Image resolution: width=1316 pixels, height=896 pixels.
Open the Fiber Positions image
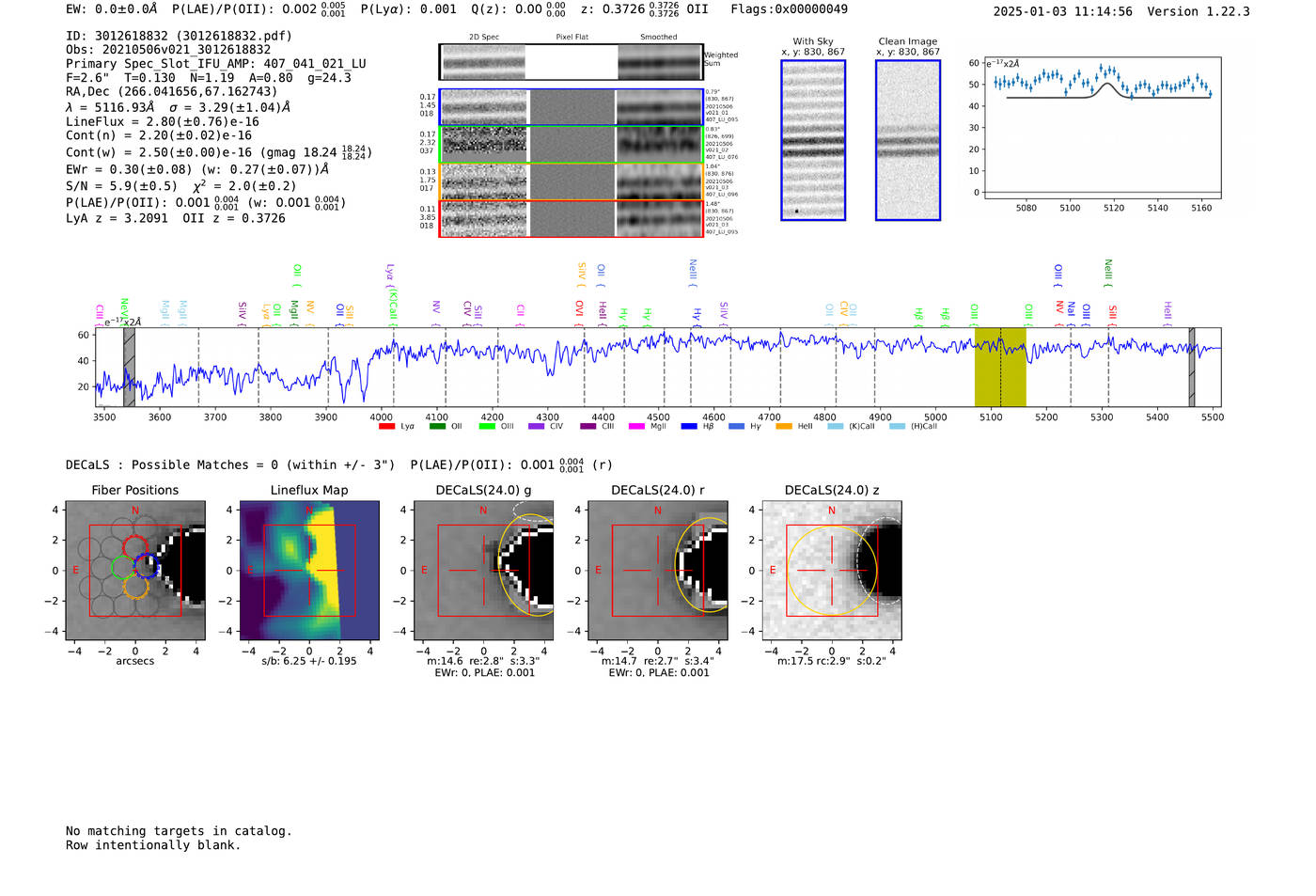pyautogui.click(x=135, y=571)
